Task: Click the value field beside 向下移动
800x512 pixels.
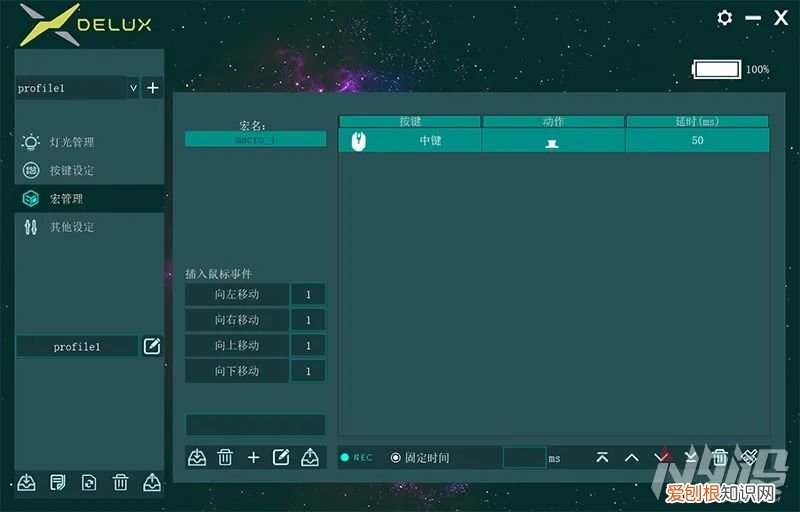Action: click(308, 371)
